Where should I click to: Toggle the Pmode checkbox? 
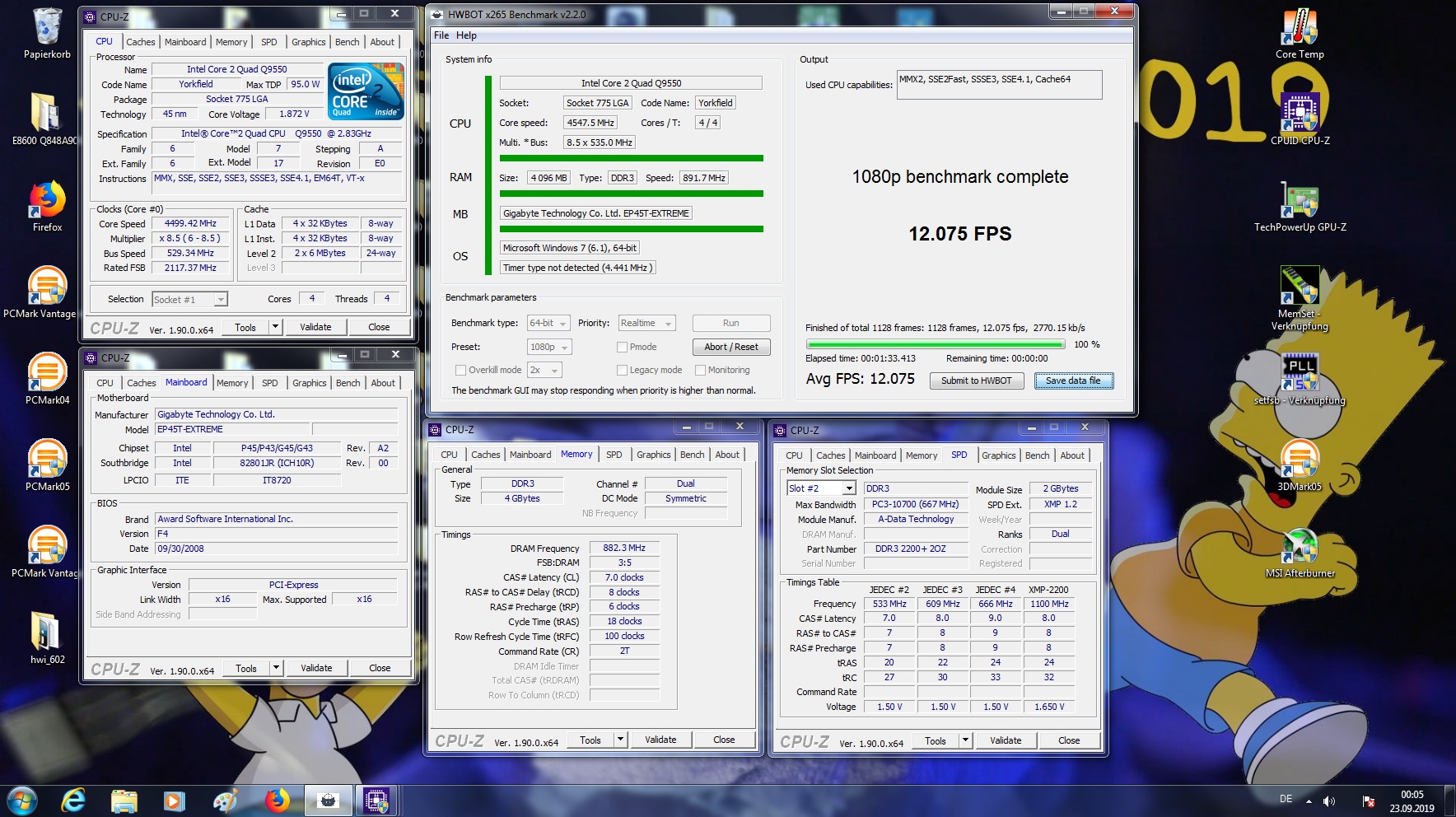(x=623, y=348)
